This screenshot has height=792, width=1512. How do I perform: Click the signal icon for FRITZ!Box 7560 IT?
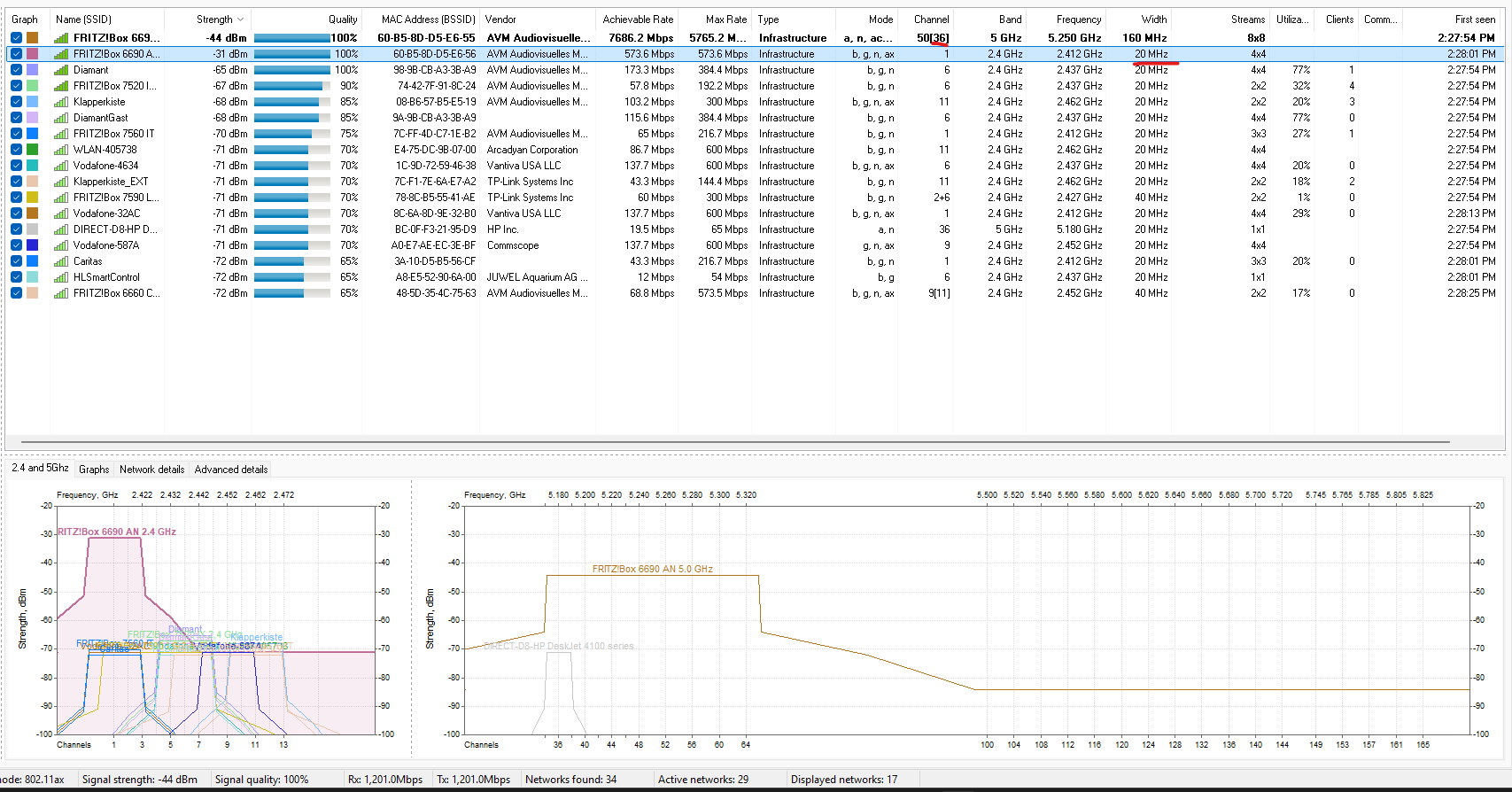tap(61, 134)
